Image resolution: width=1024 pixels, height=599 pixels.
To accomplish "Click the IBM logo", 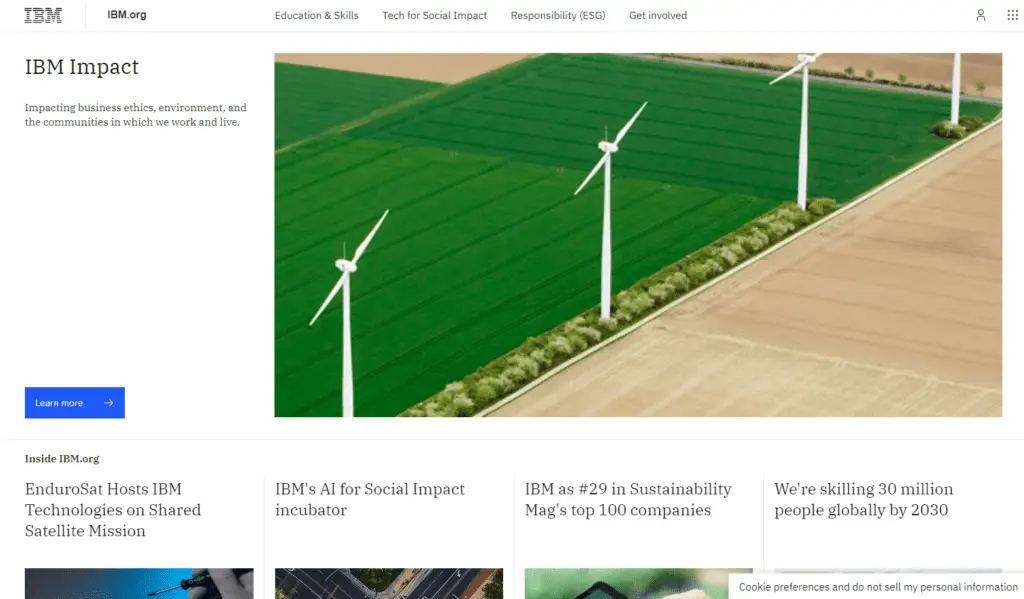I will (x=43, y=15).
